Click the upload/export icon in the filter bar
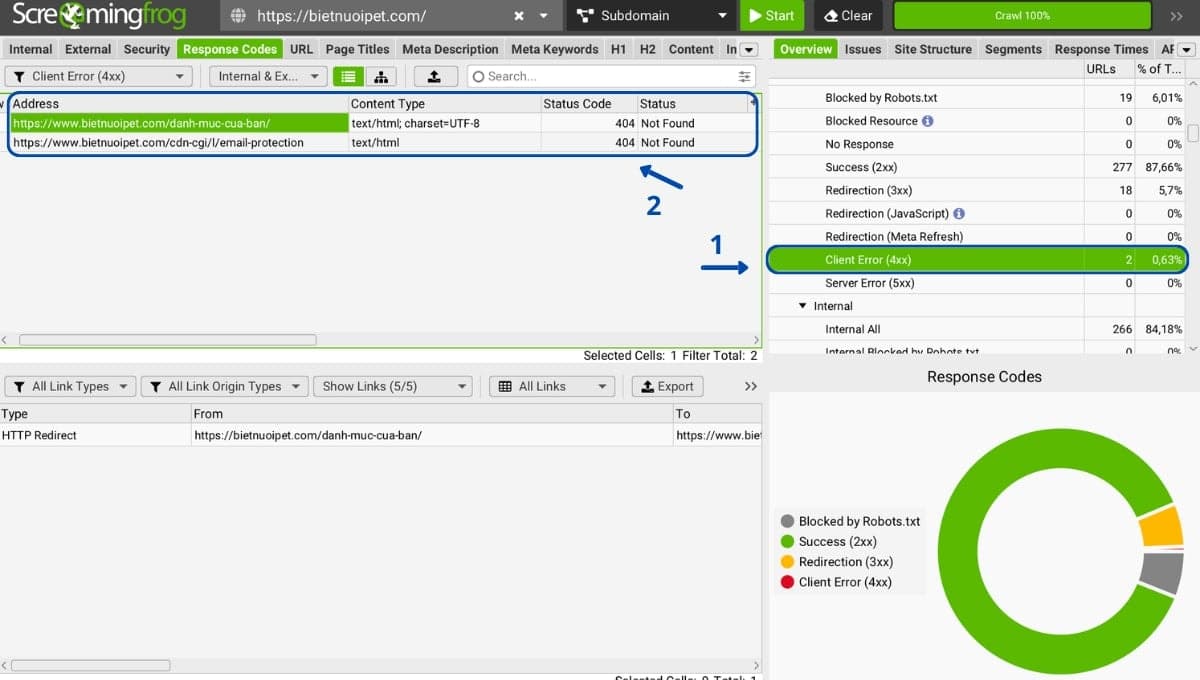Viewport: 1200px width, 680px height. (x=434, y=76)
